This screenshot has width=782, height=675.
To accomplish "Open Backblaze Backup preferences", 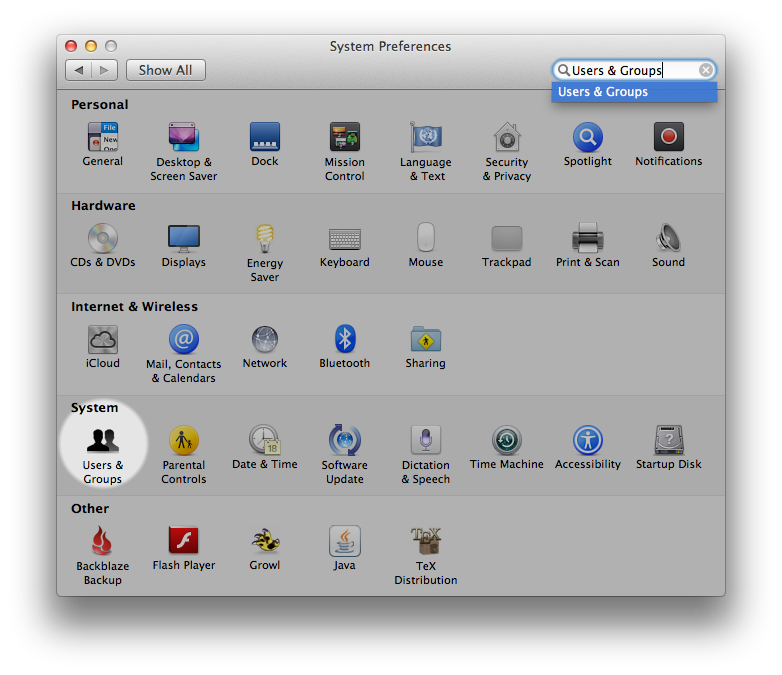I will click(102, 542).
